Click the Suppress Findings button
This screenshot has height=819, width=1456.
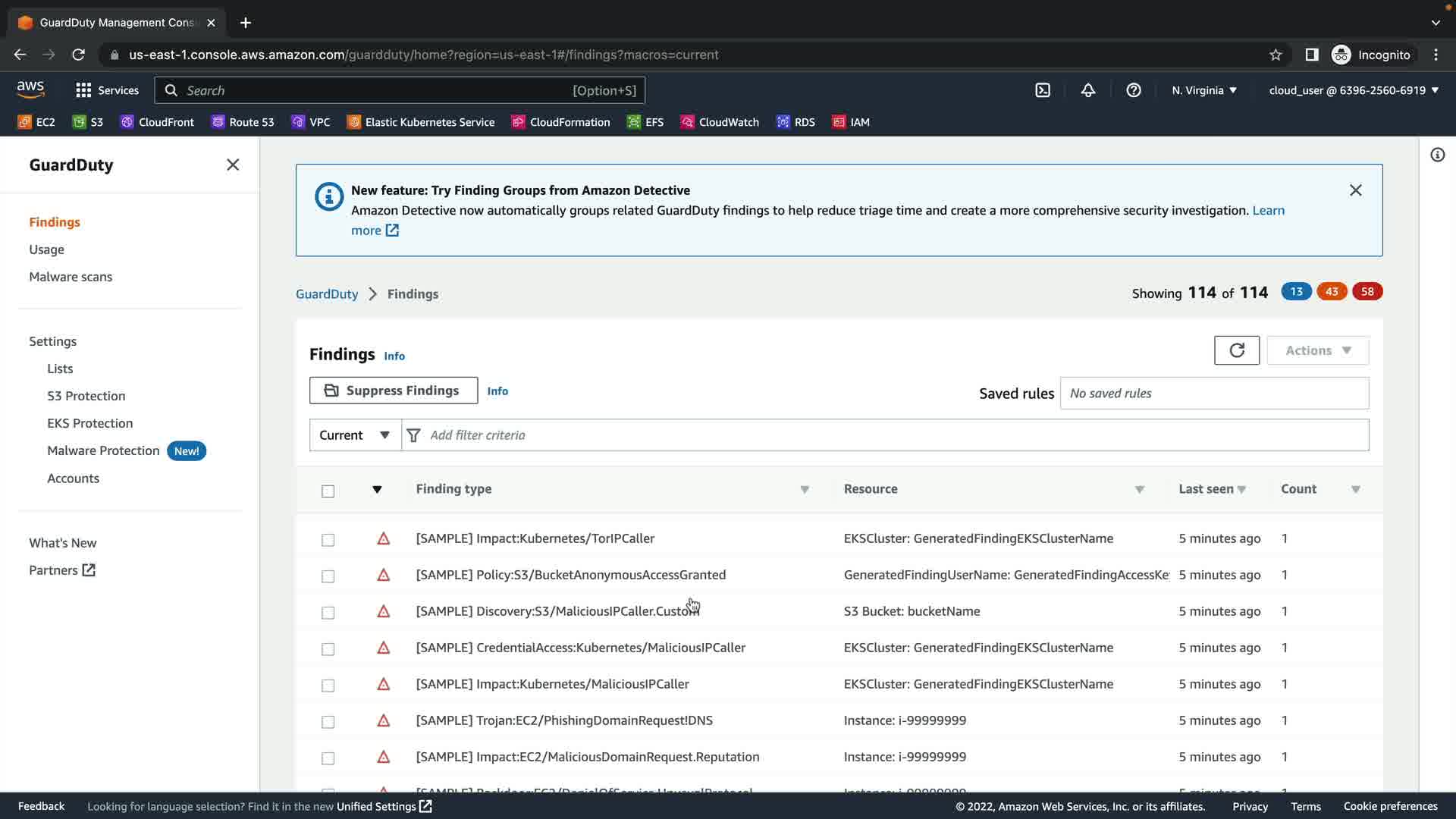point(393,391)
